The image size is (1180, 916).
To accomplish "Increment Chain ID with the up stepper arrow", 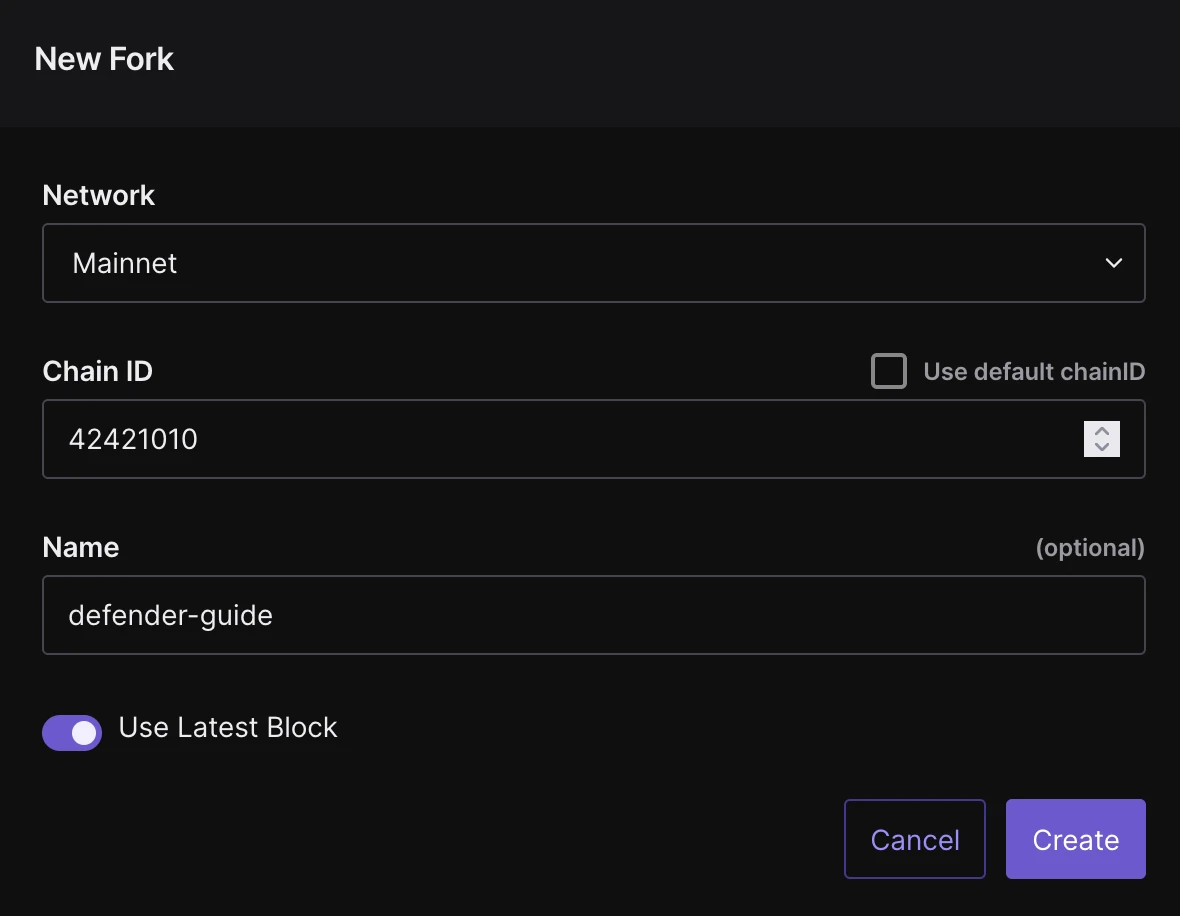I will coord(1102,431).
